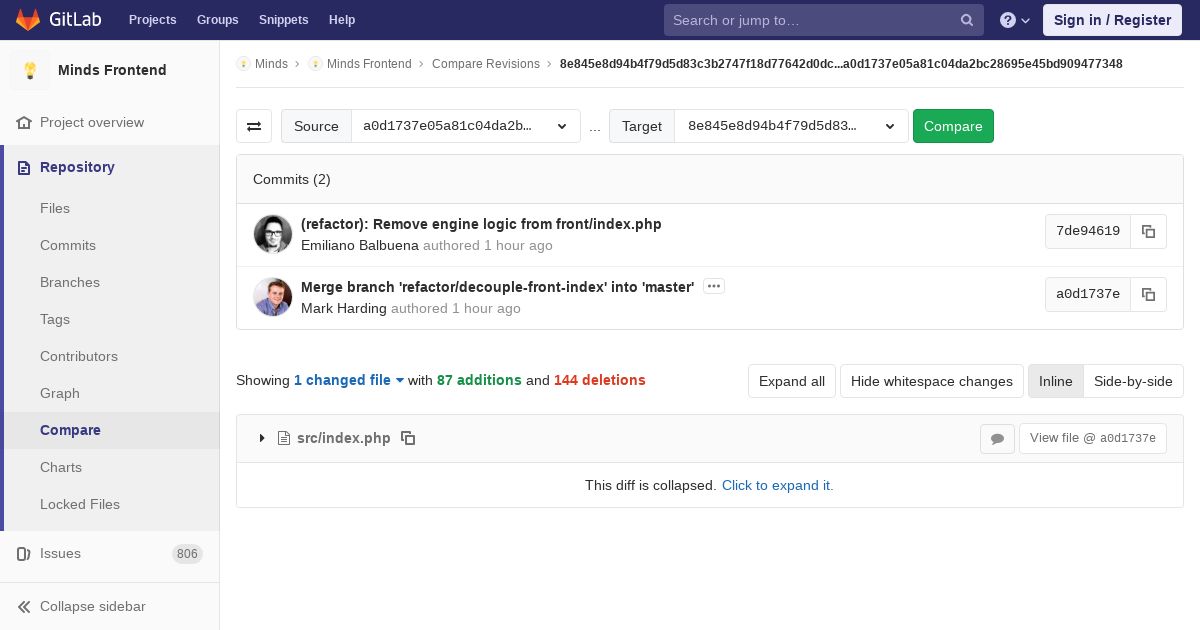
Task: Open the Target revision dropdown
Action: (x=791, y=126)
